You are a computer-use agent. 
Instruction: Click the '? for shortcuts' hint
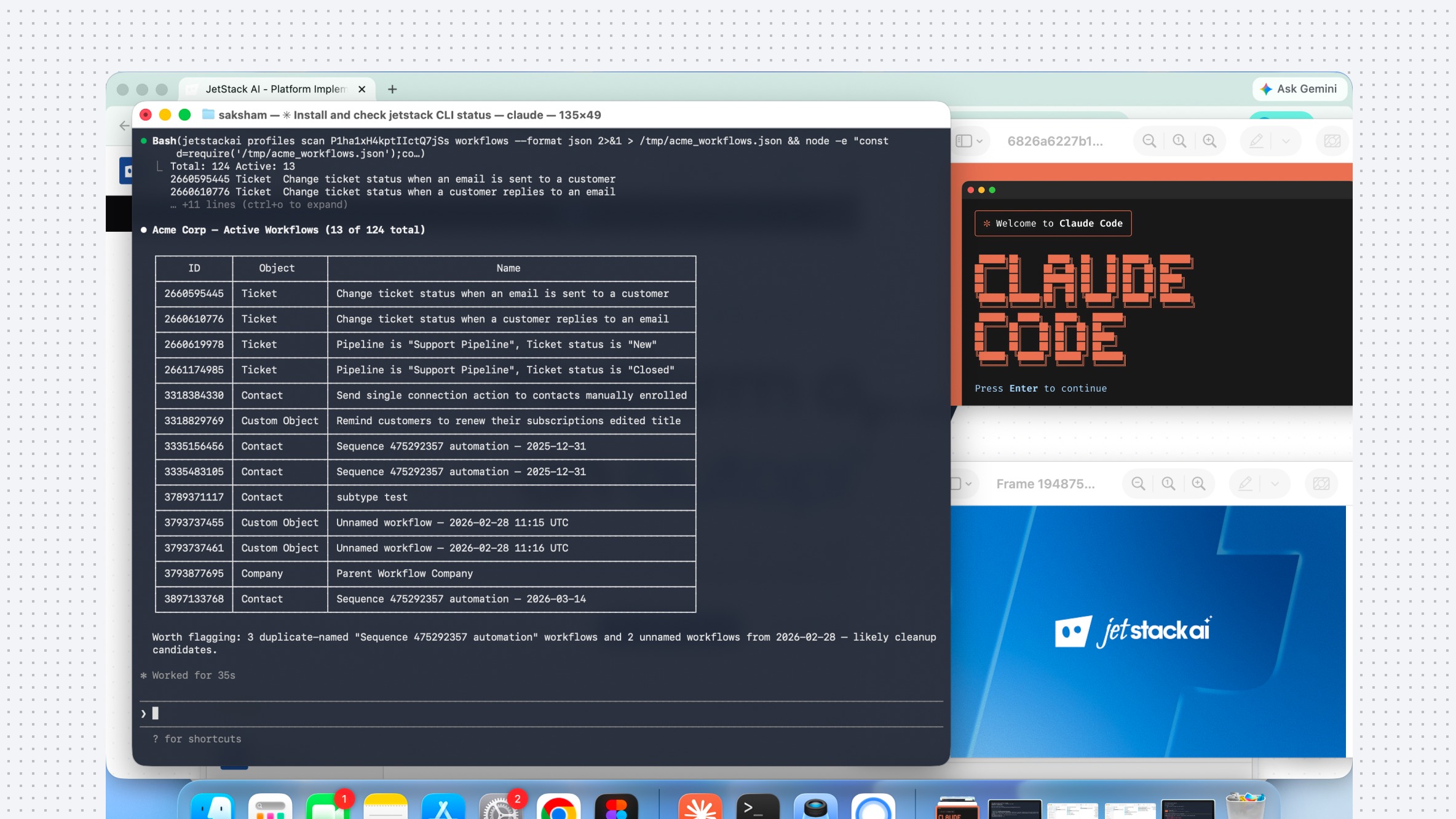(197, 738)
